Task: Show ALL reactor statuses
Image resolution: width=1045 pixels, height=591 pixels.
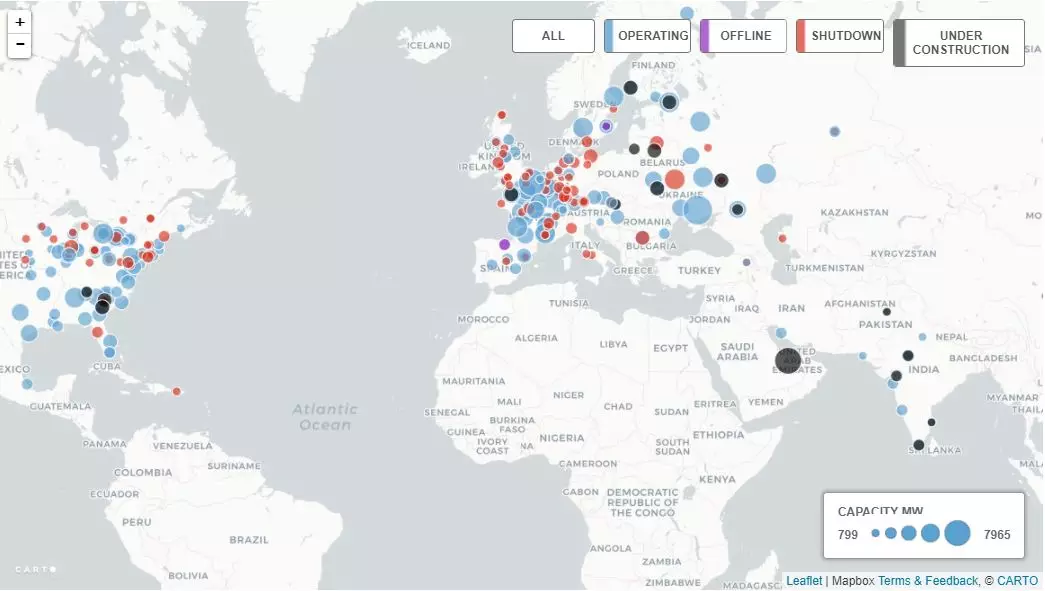Action: tap(553, 36)
